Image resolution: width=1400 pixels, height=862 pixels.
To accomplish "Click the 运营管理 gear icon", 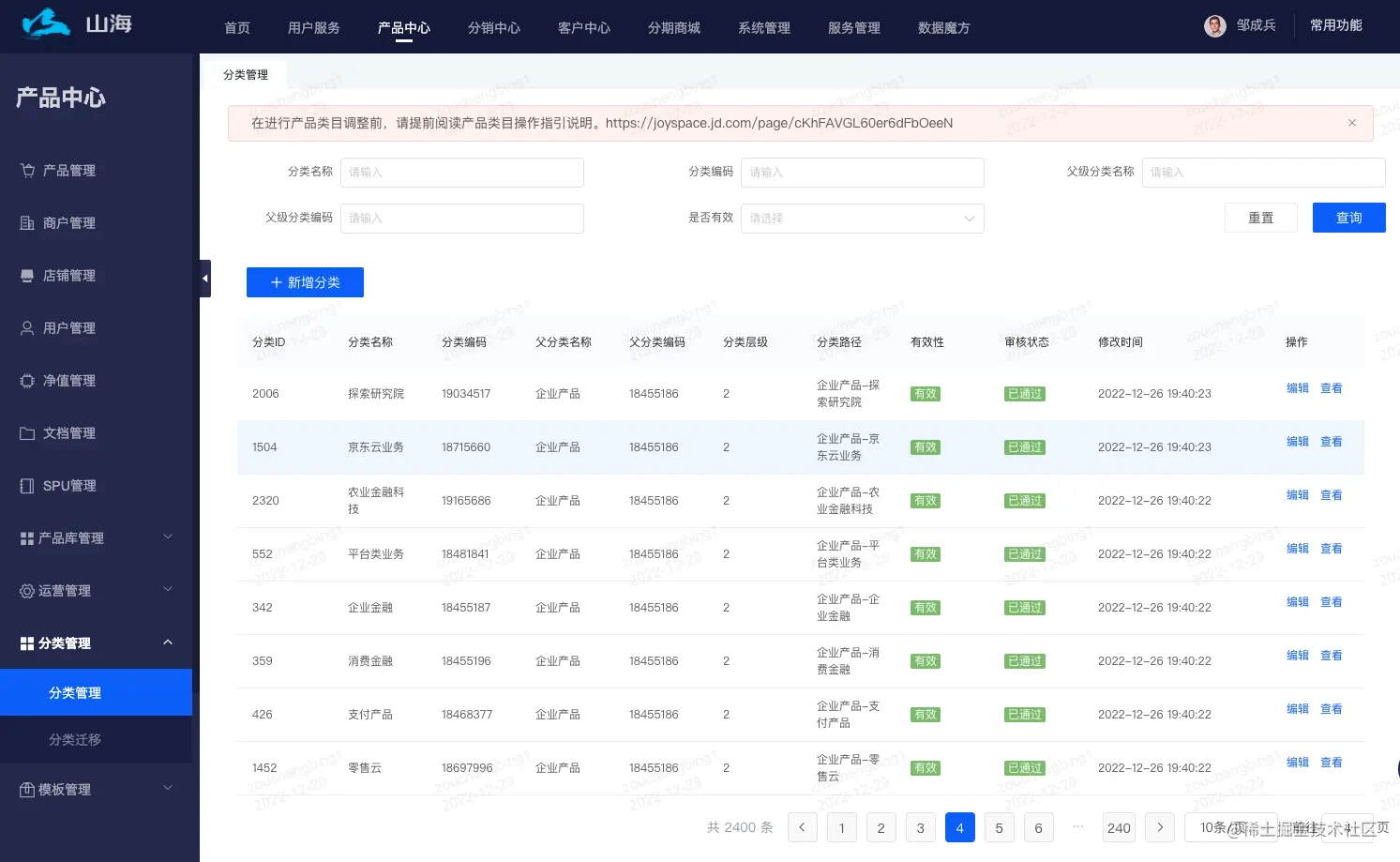I will [27, 591].
